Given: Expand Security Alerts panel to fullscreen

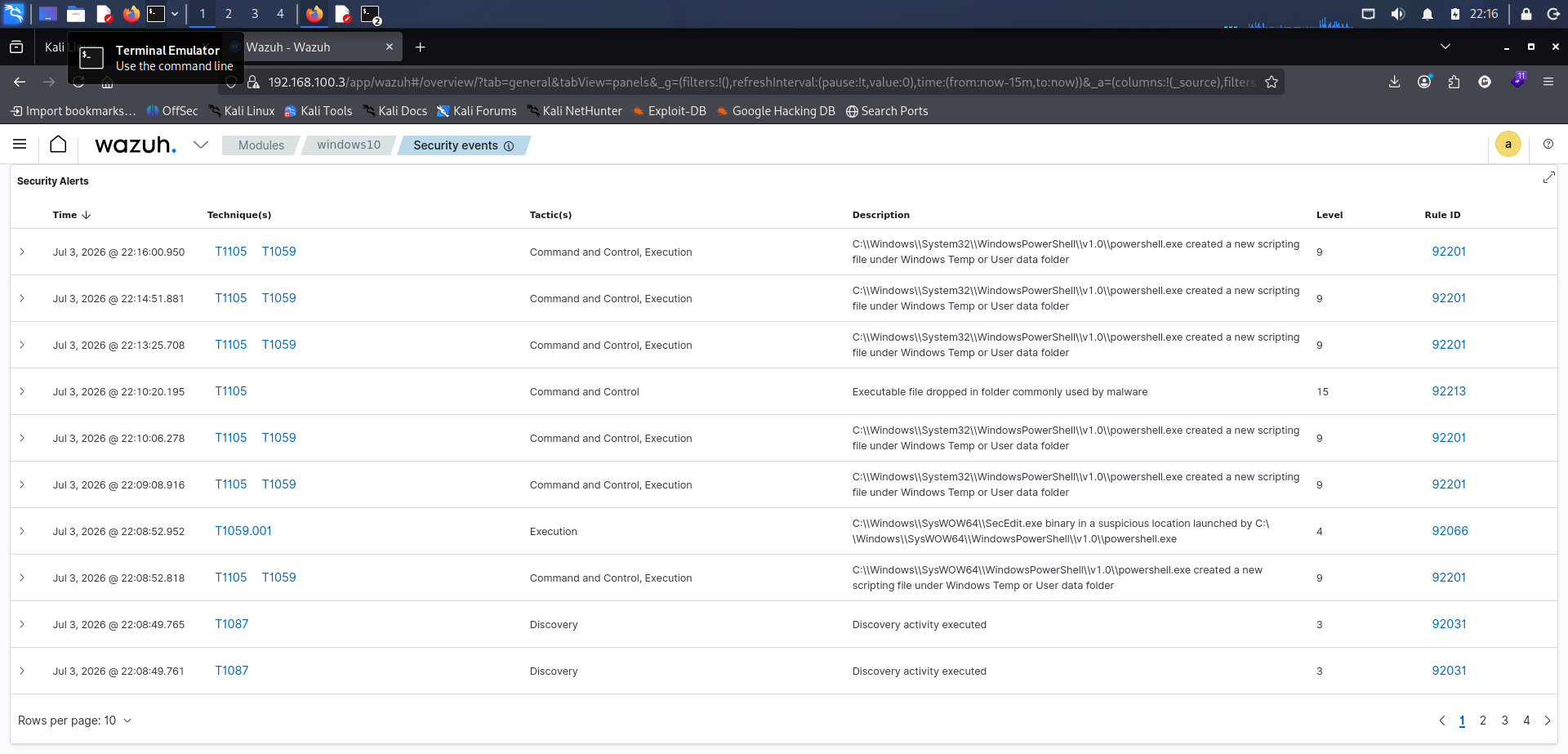Looking at the screenshot, I should pos(1548,177).
